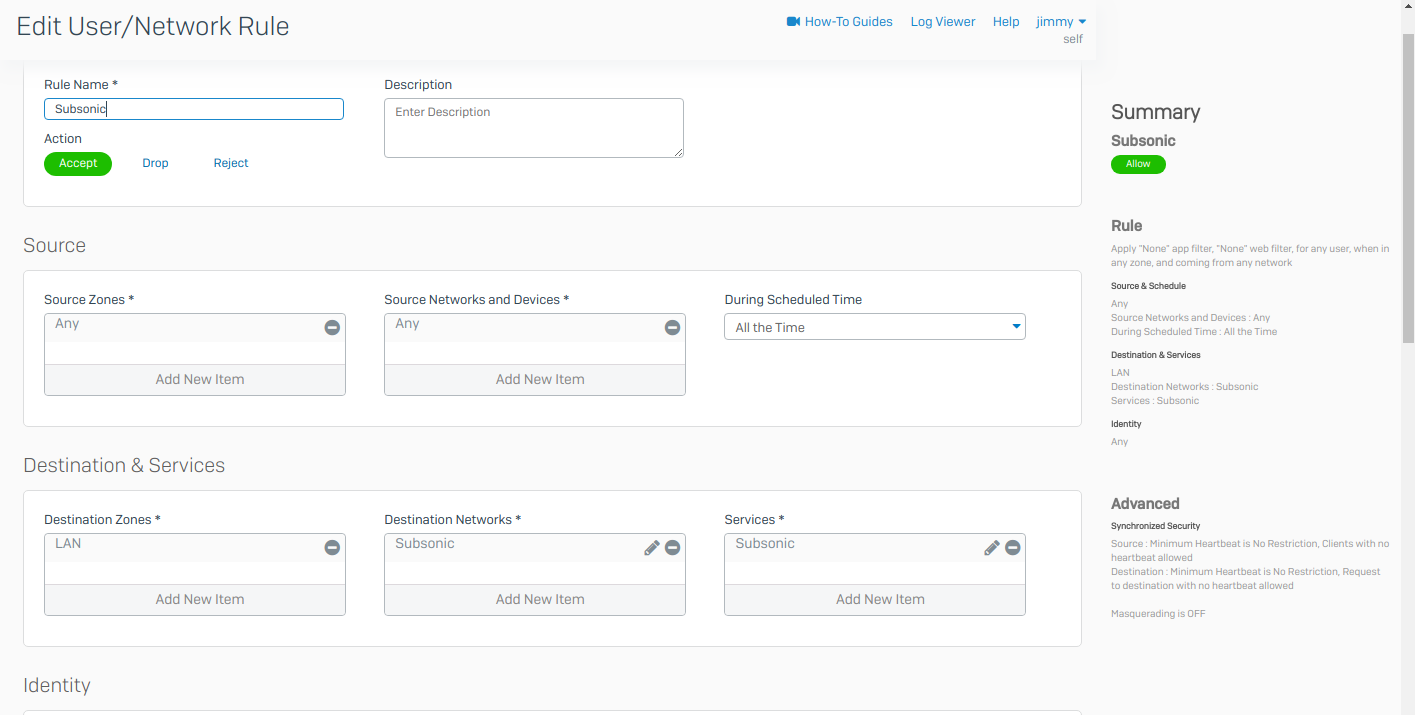The width and height of the screenshot is (1415, 715).
Task: Click the Rule Name input field
Action: (194, 109)
